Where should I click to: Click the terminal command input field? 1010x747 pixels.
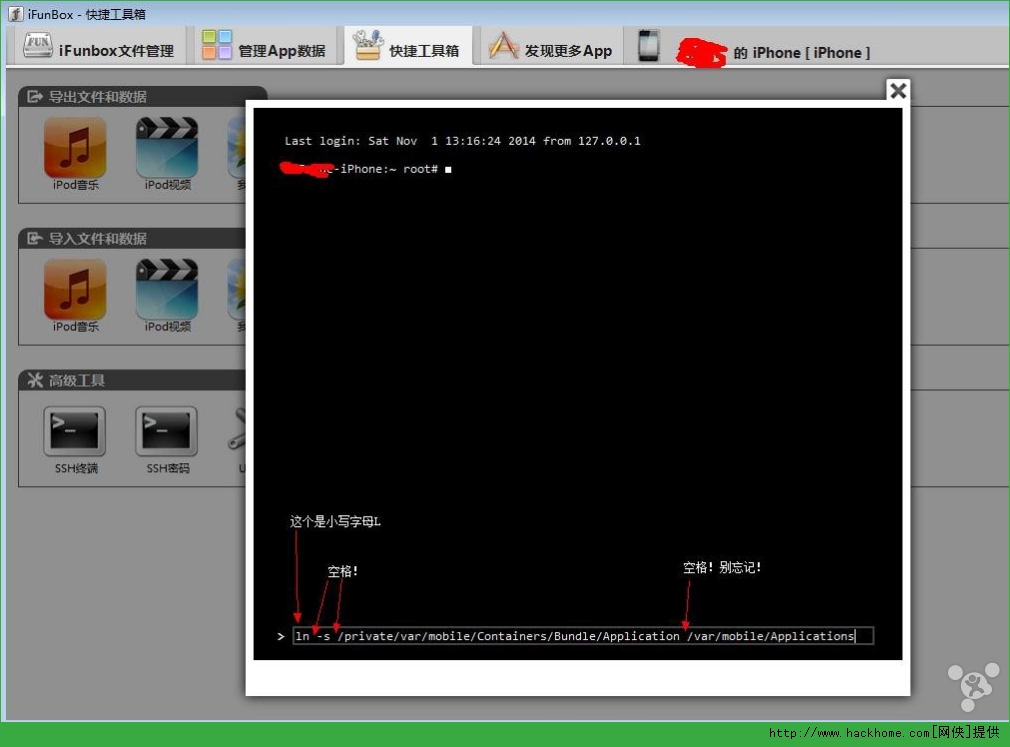[583, 636]
